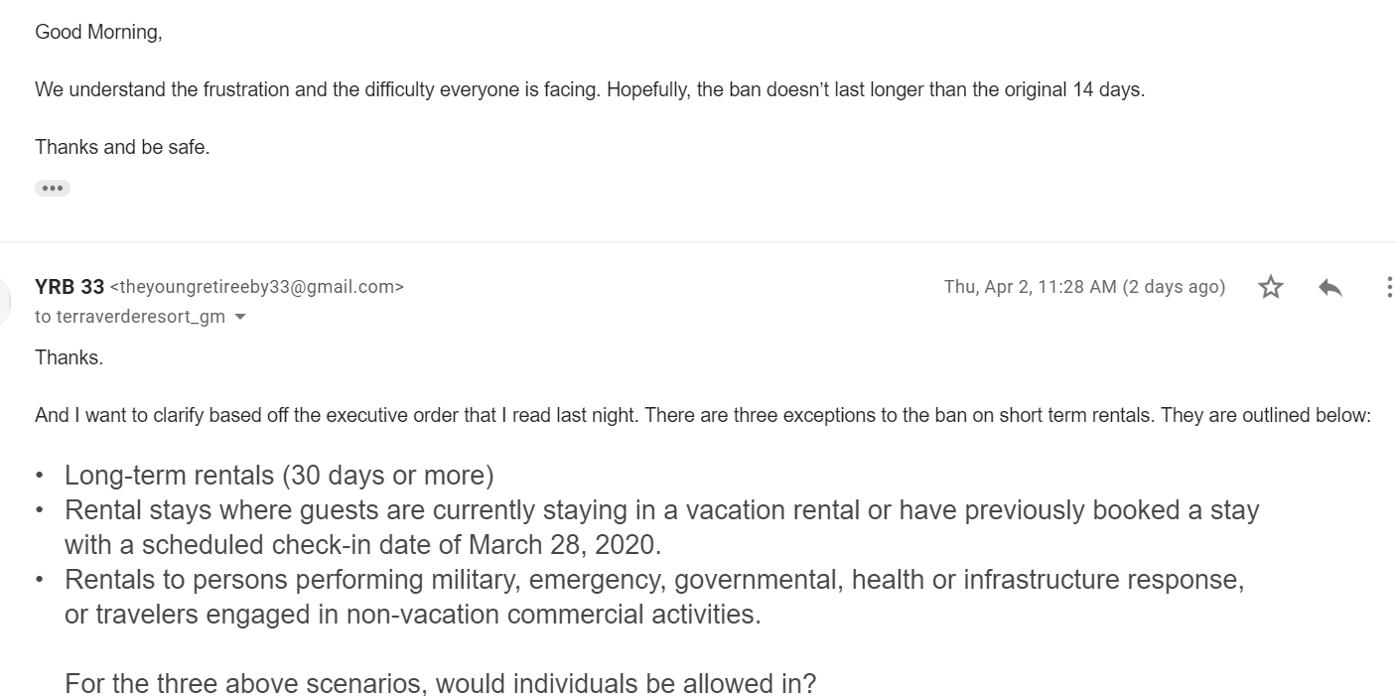This screenshot has width=1396, height=696.
Task: Open the three-dot more options menu
Action: (x=1389, y=288)
